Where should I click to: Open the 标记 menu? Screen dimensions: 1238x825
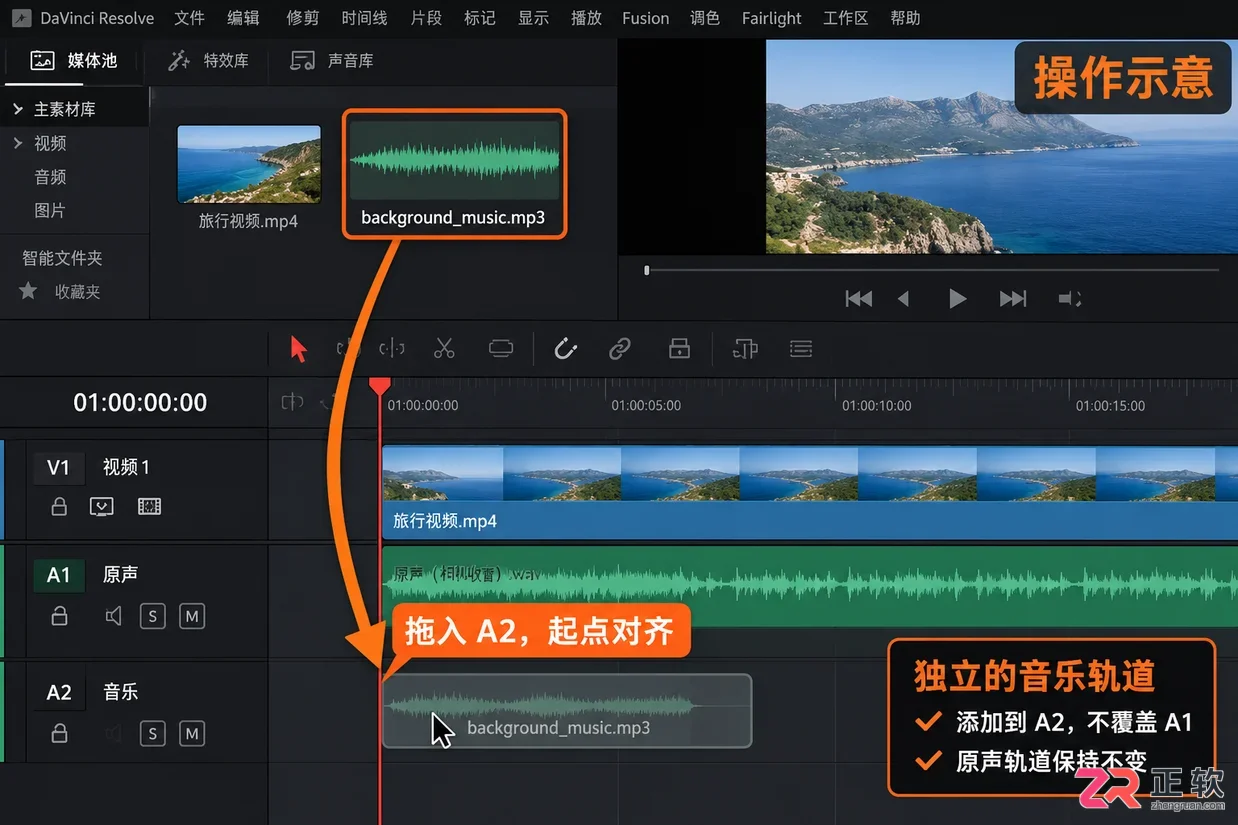480,18
